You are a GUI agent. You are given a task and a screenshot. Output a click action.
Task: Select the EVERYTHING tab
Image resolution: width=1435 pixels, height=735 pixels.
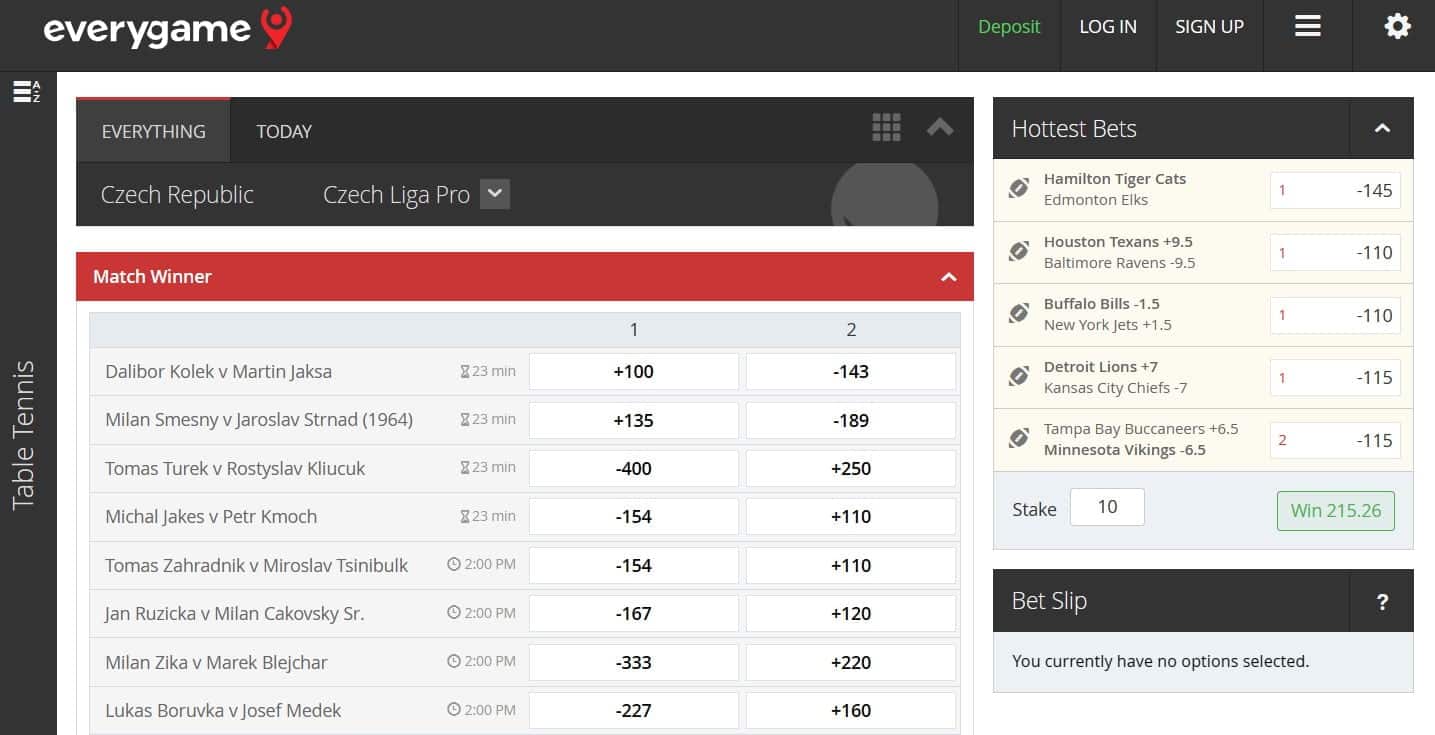[x=153, y=131]
